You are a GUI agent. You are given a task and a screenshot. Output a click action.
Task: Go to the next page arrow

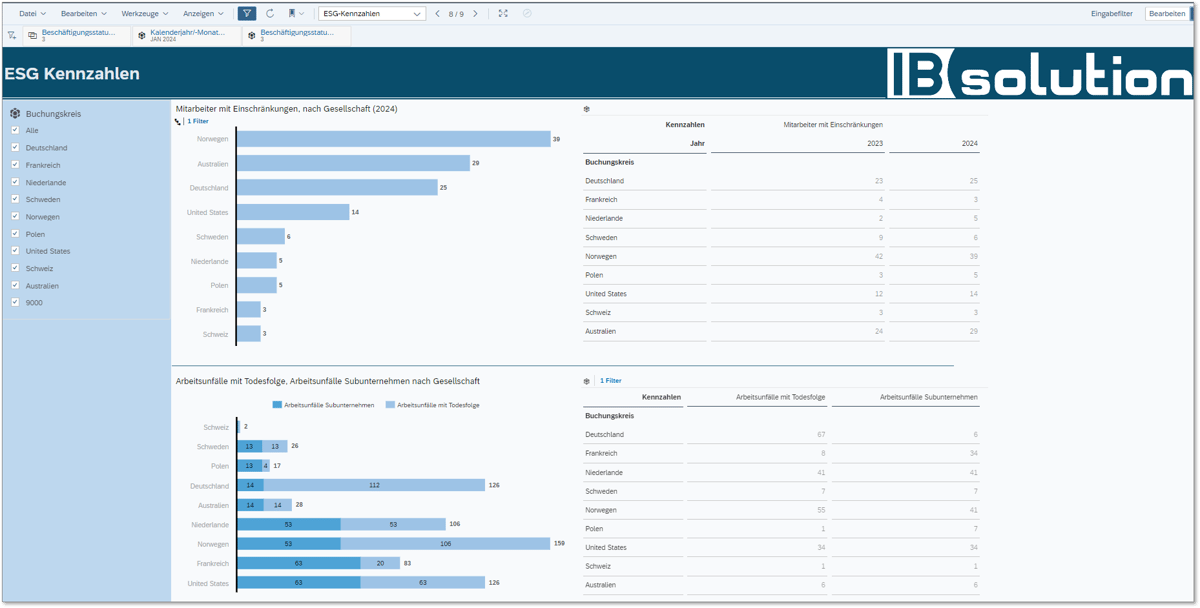click(x=475, y=14)
